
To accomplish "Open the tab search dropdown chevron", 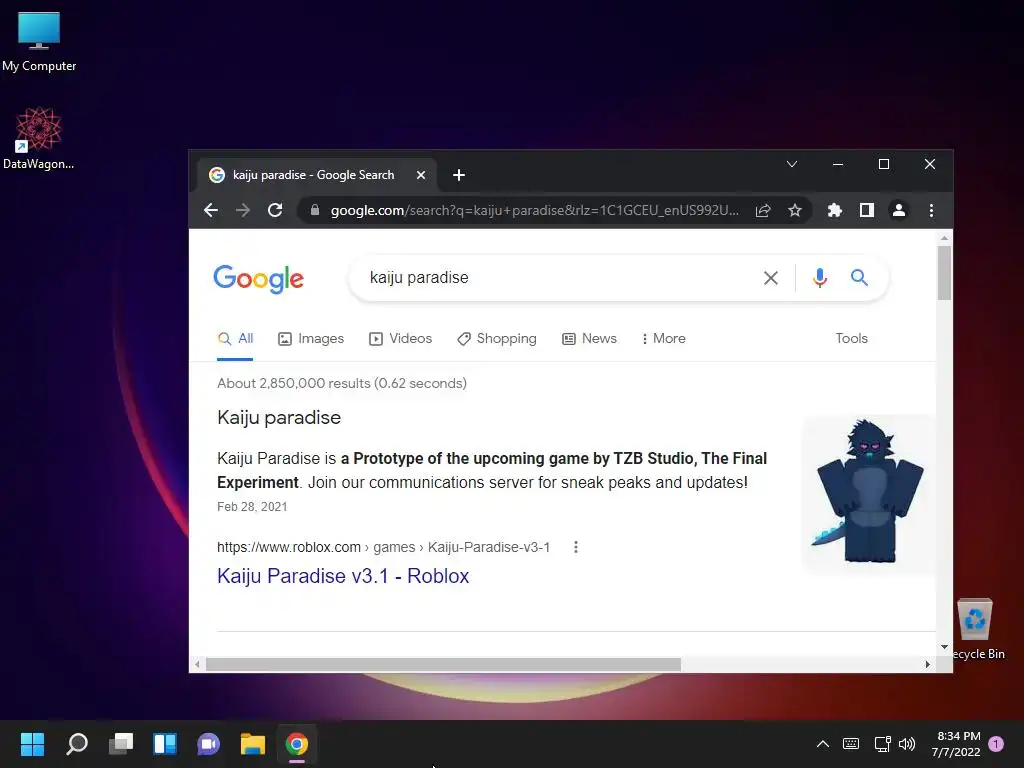I will [792, 164].
